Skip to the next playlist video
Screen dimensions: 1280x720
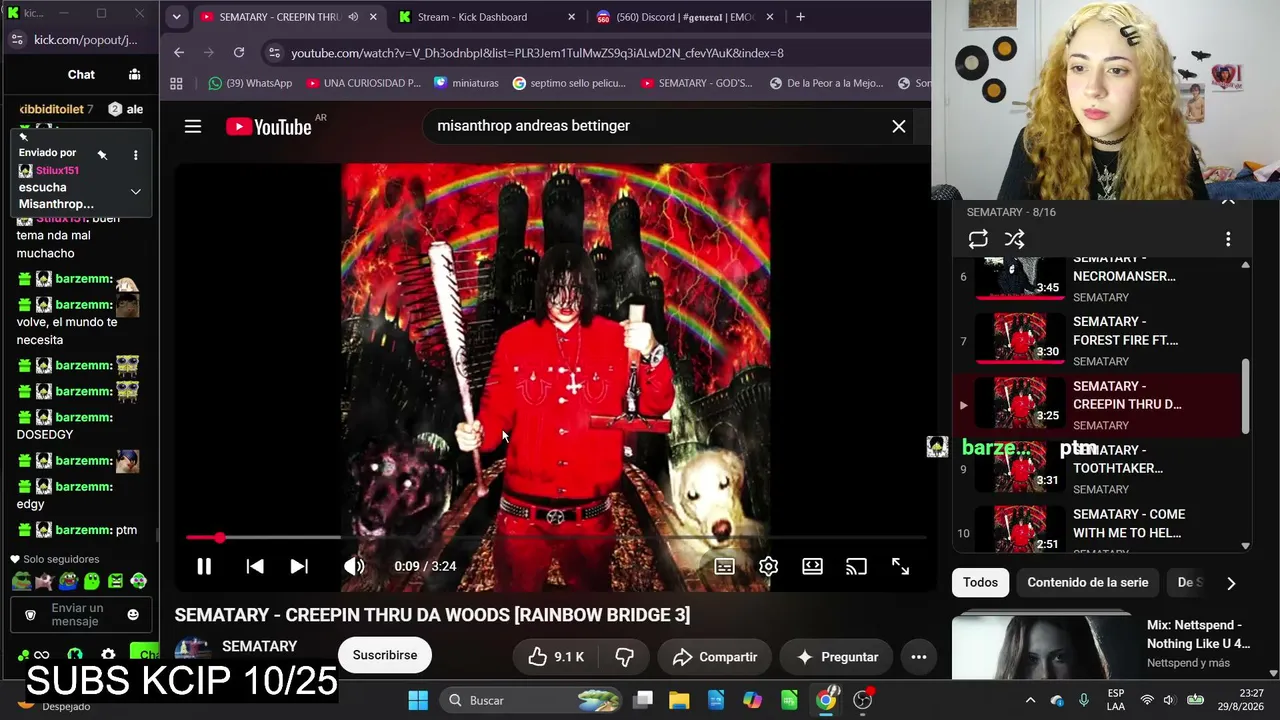299,566
